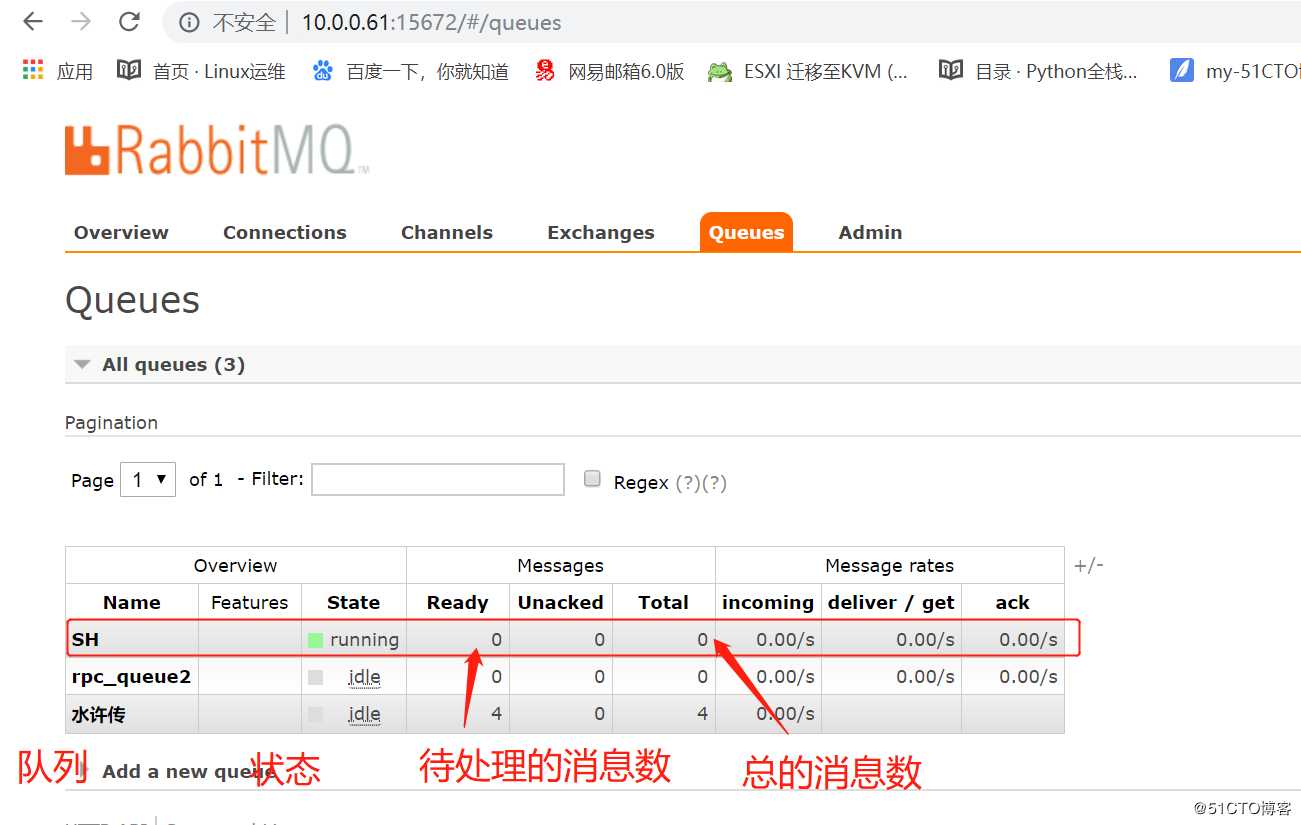Switch to the Admin tab
The width and height of the screenshot is (1301, 825).
(x=870, y=232)
